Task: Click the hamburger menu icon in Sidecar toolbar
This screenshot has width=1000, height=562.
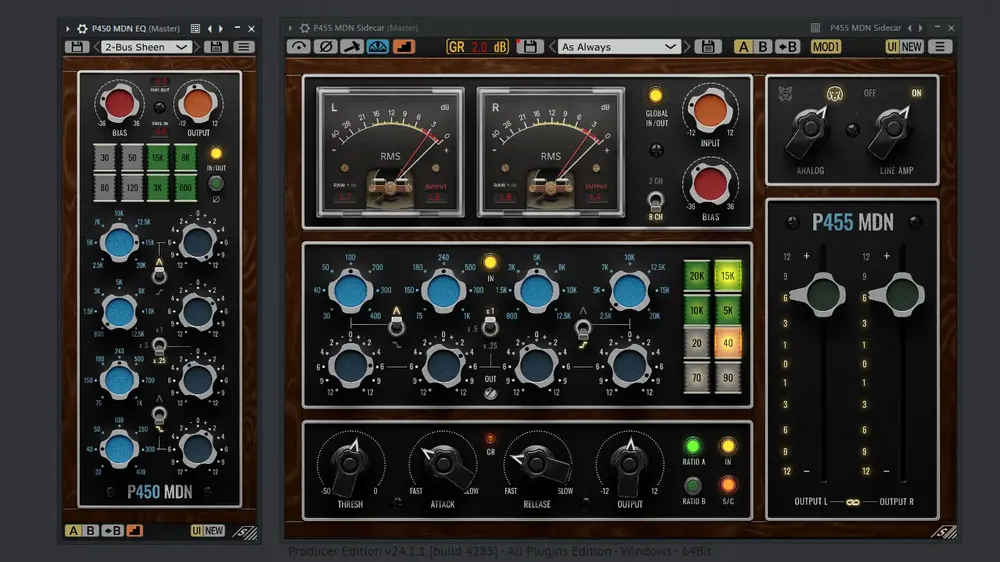Action: (938, 47)
